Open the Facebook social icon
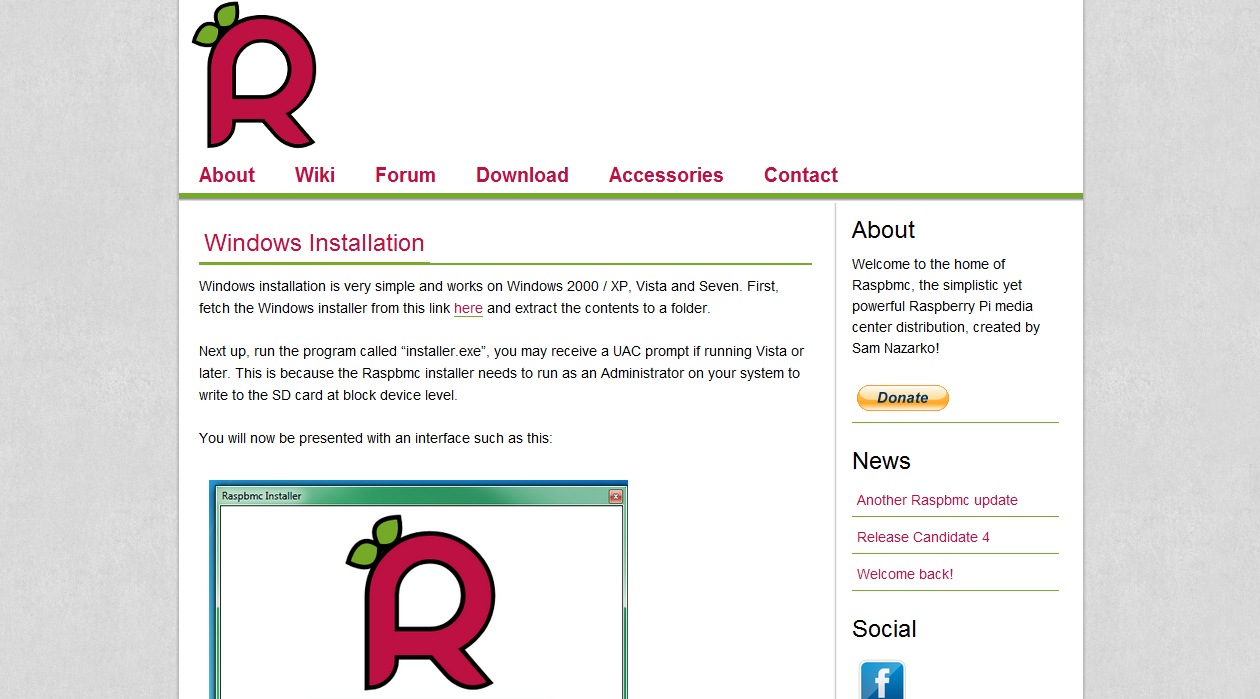Viewport: 1260px width, 699px height. point(882,679)
